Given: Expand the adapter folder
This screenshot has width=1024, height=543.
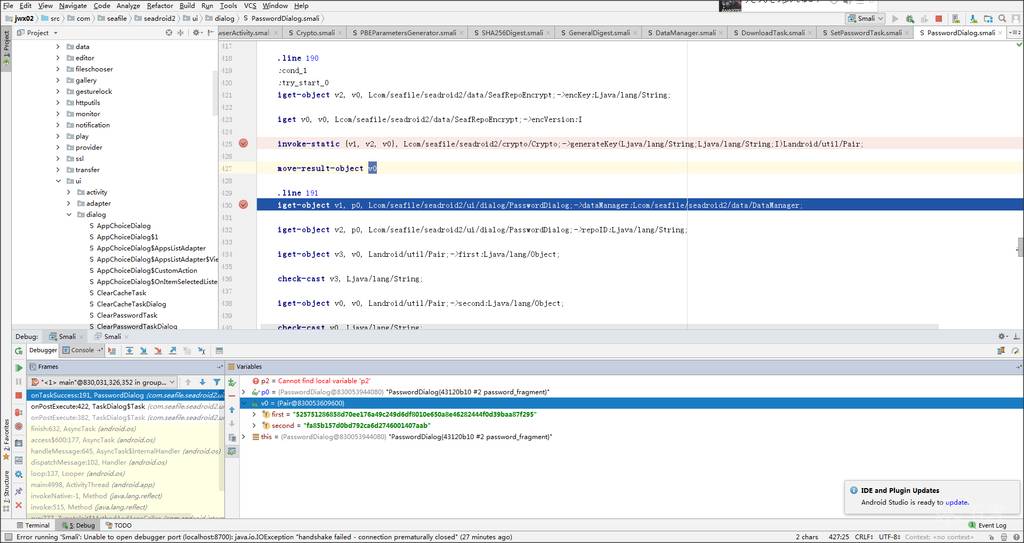Looking at the screenshot, I should click(x=69, y=203).
